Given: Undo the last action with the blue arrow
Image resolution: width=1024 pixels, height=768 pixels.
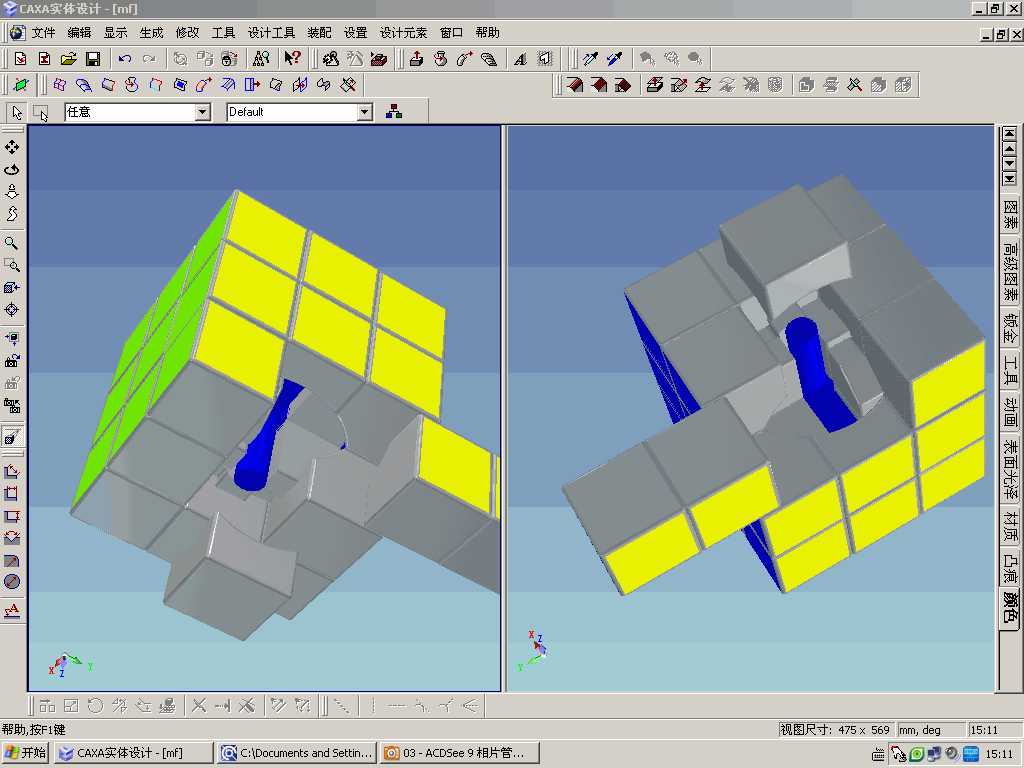Looking at the screenshot, I should coord(125,59).
